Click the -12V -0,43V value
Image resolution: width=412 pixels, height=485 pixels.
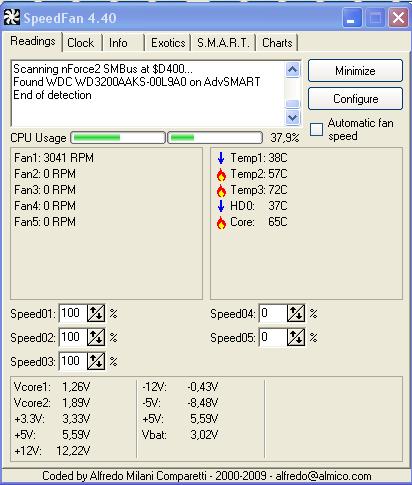(203, 387)
